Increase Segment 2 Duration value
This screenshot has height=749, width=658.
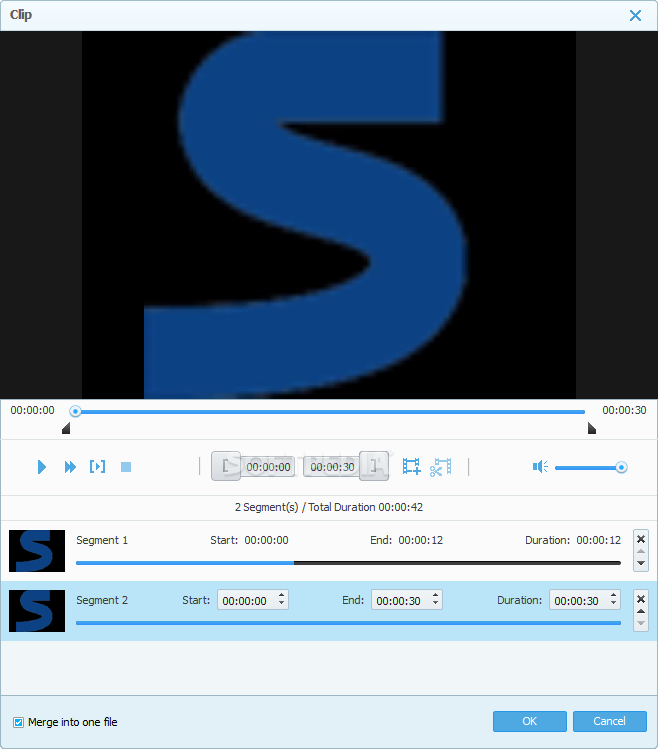pos(614,595)
